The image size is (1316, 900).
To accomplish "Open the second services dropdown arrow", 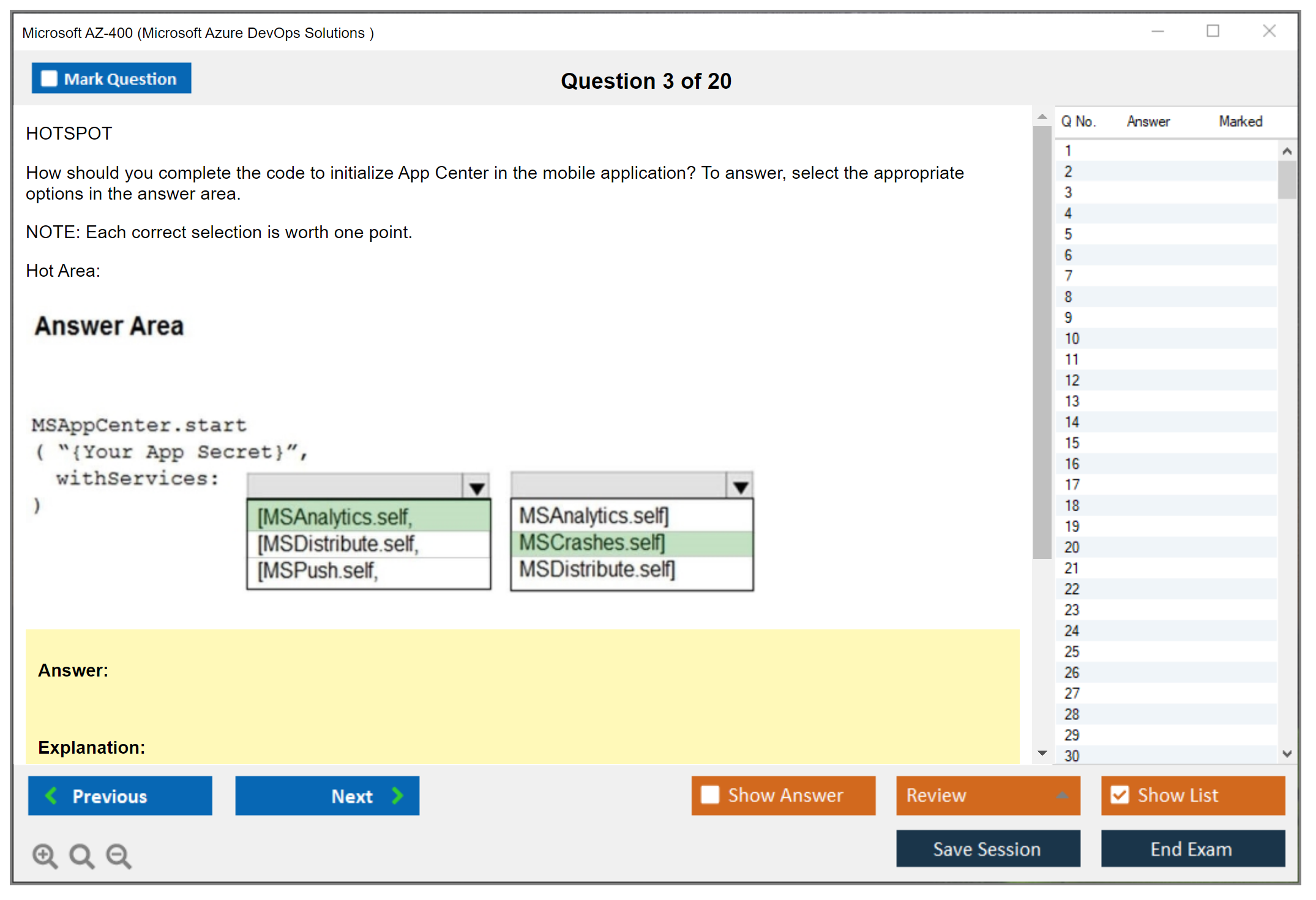I will (740, 486).
